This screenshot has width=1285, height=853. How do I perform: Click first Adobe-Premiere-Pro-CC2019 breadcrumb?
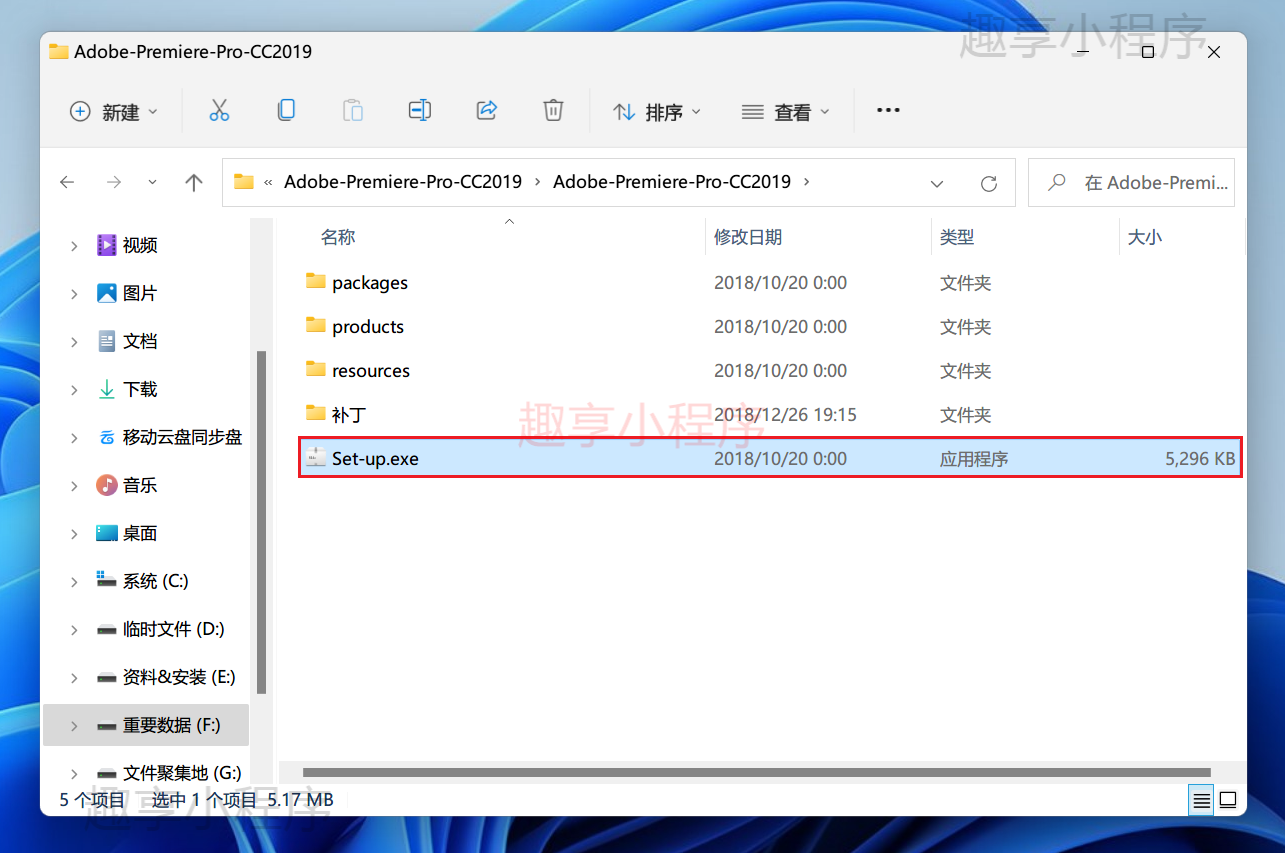tap(403, 182)
